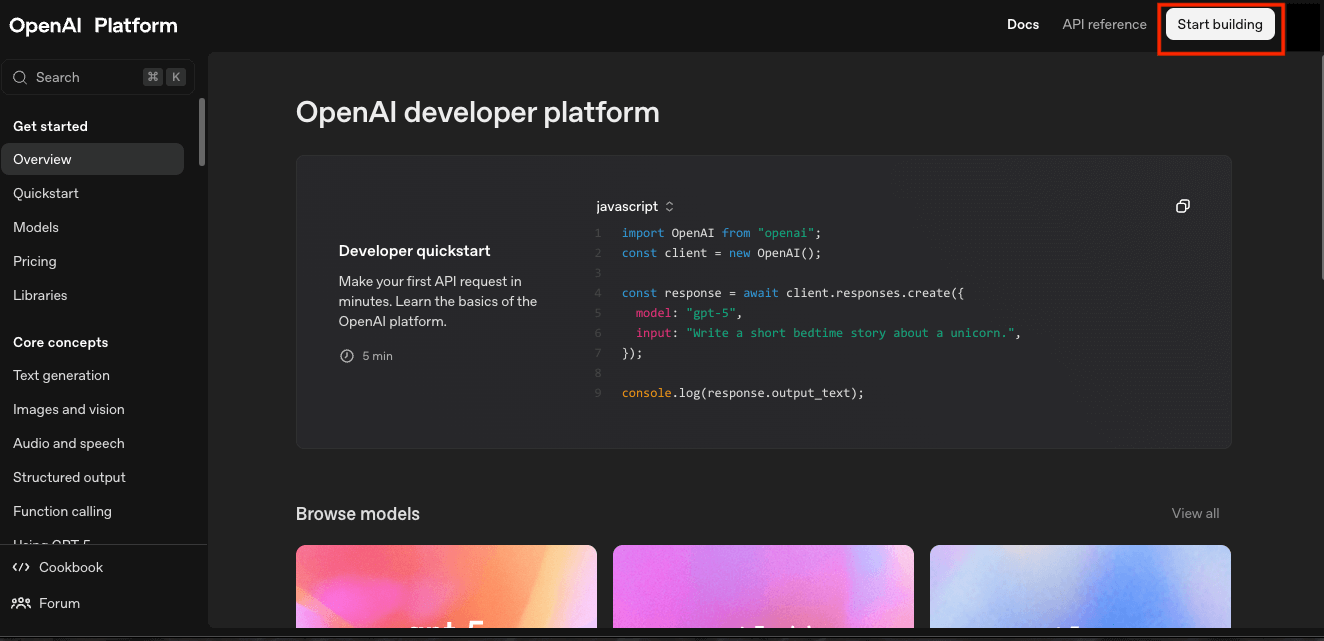The width and height of the screenshot is (1324, 641).
Task: Click the 5 min clock icon
Action: click(347, 356)
